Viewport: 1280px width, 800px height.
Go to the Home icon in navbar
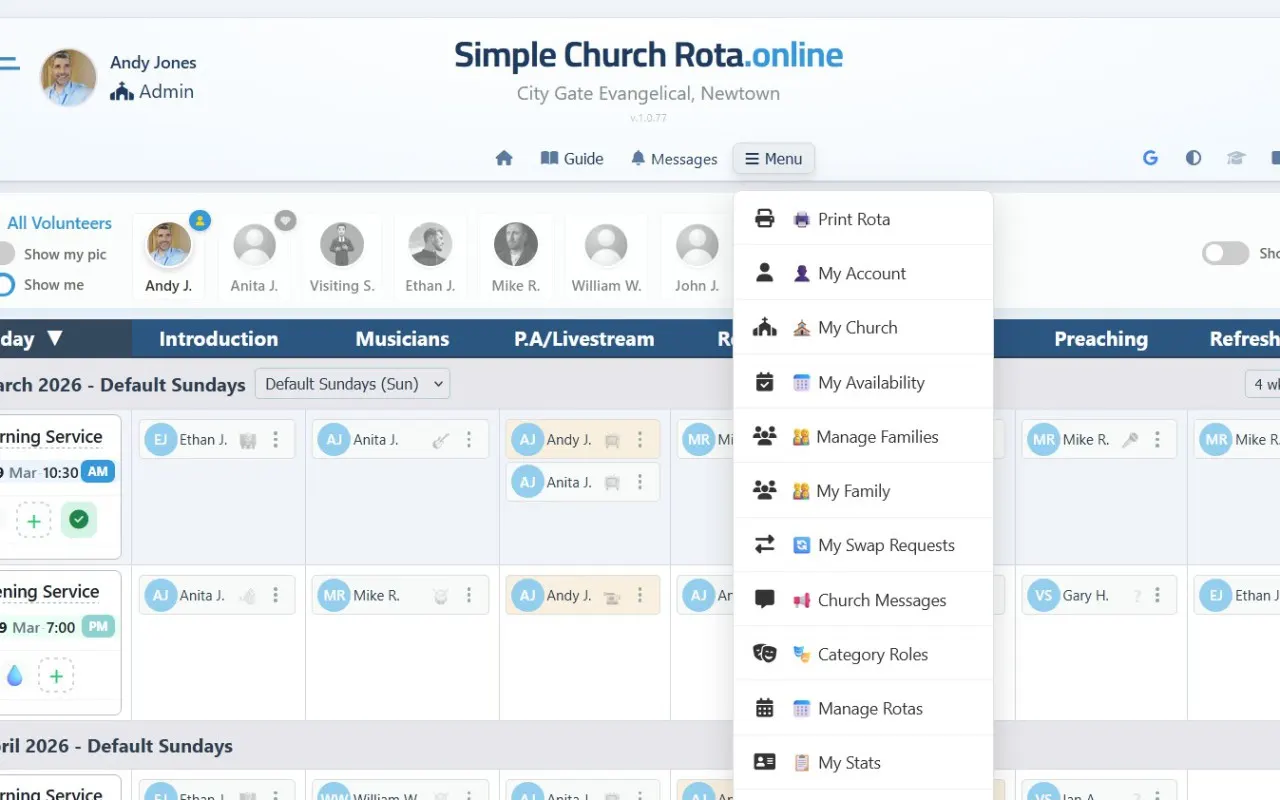504,158
